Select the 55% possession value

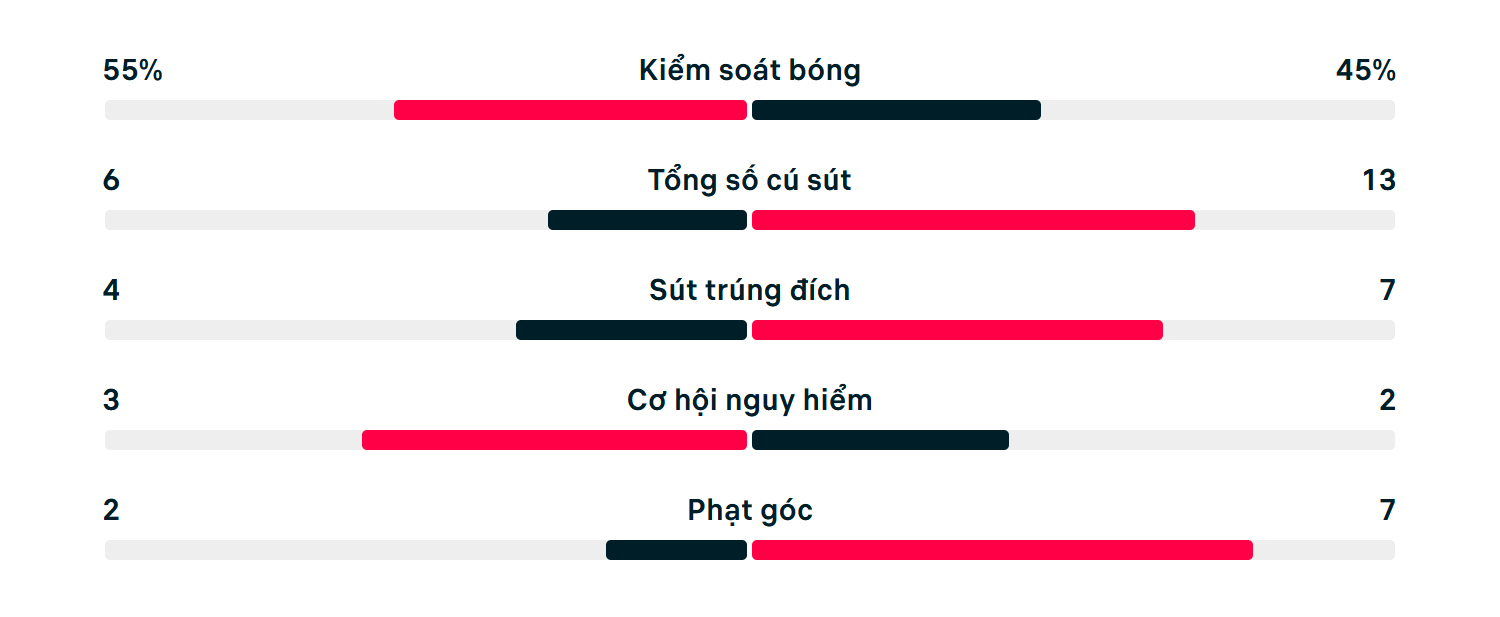click(x=133, y=71)
